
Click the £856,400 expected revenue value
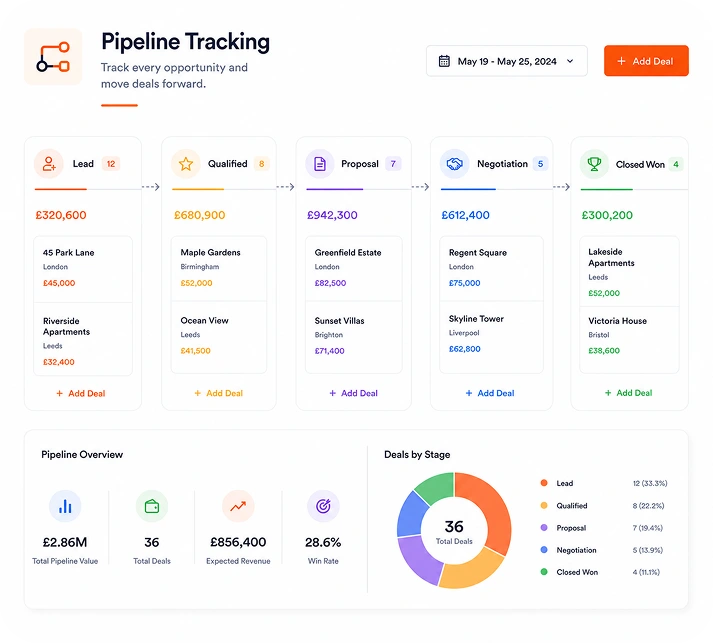click(238, 542)
